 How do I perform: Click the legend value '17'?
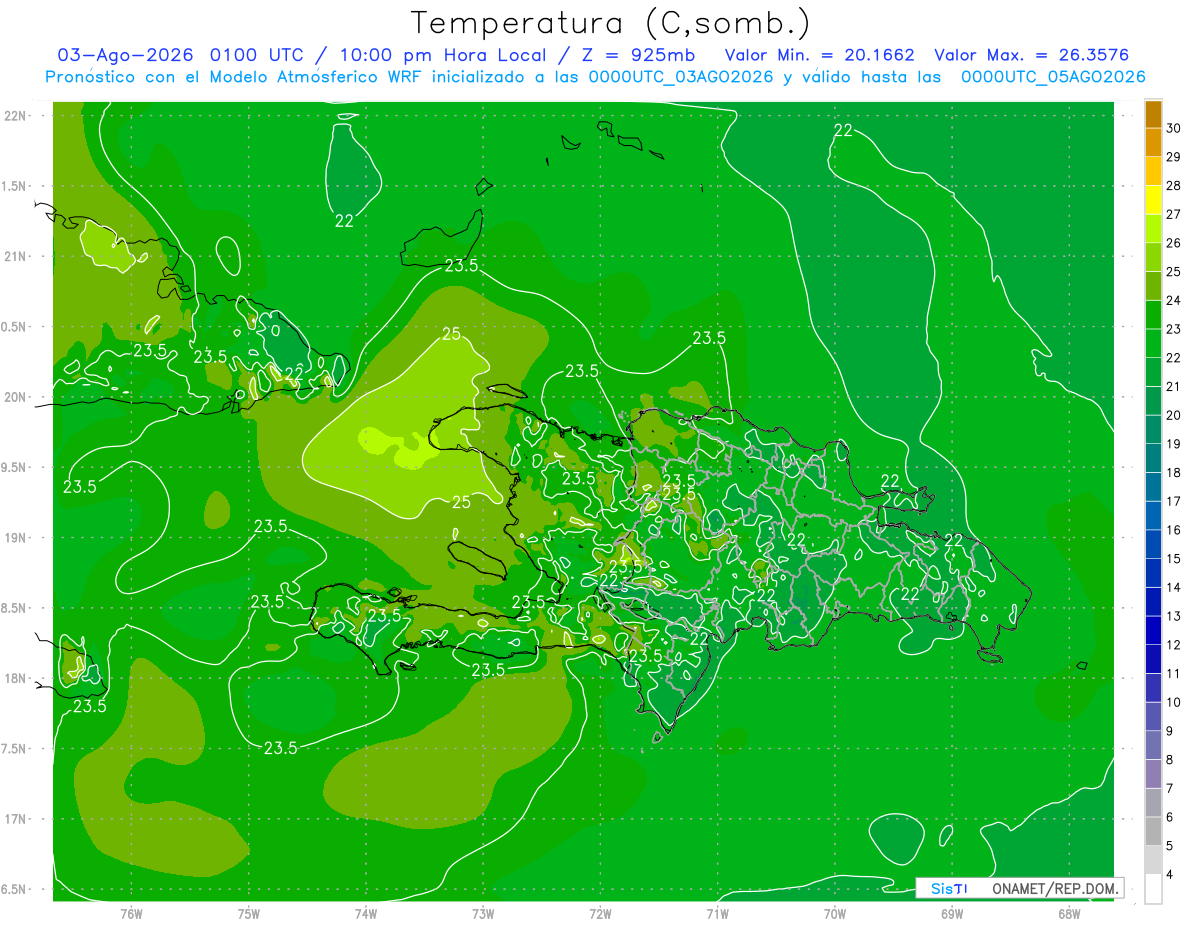point(1174,502)
